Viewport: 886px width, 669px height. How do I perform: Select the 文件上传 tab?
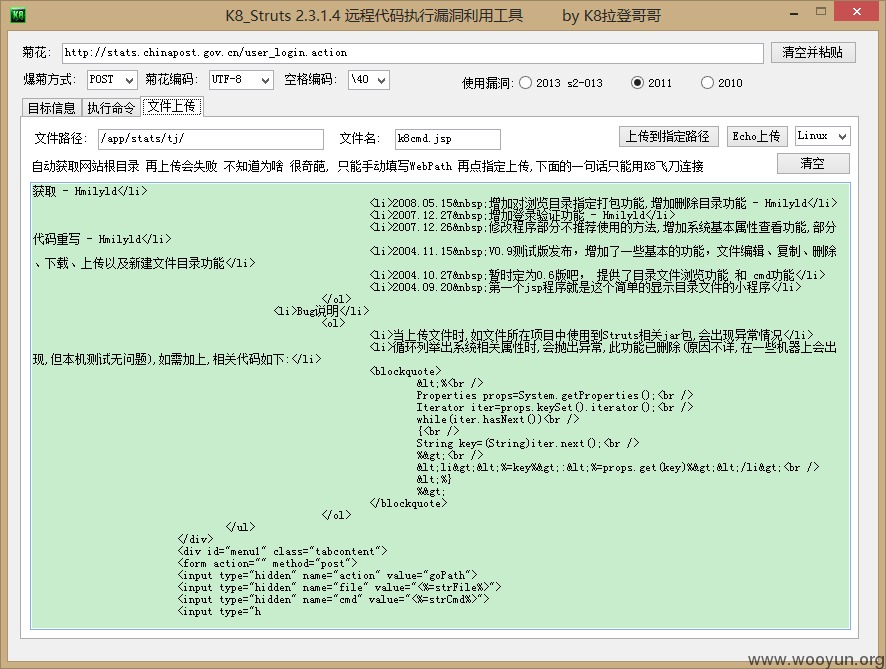click(171, 106)
